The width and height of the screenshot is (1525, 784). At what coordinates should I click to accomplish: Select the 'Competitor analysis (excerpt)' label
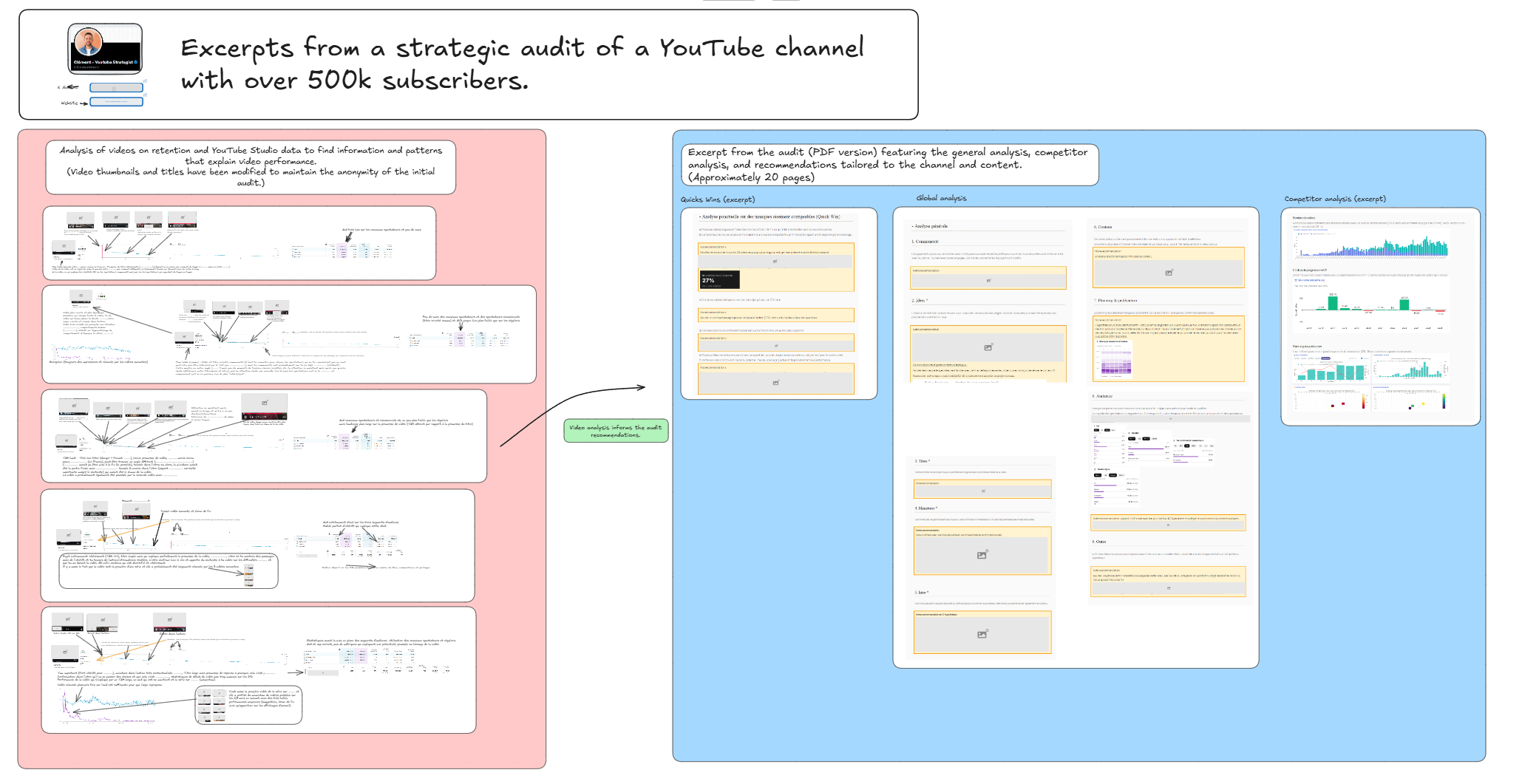tap(1335, 199)
